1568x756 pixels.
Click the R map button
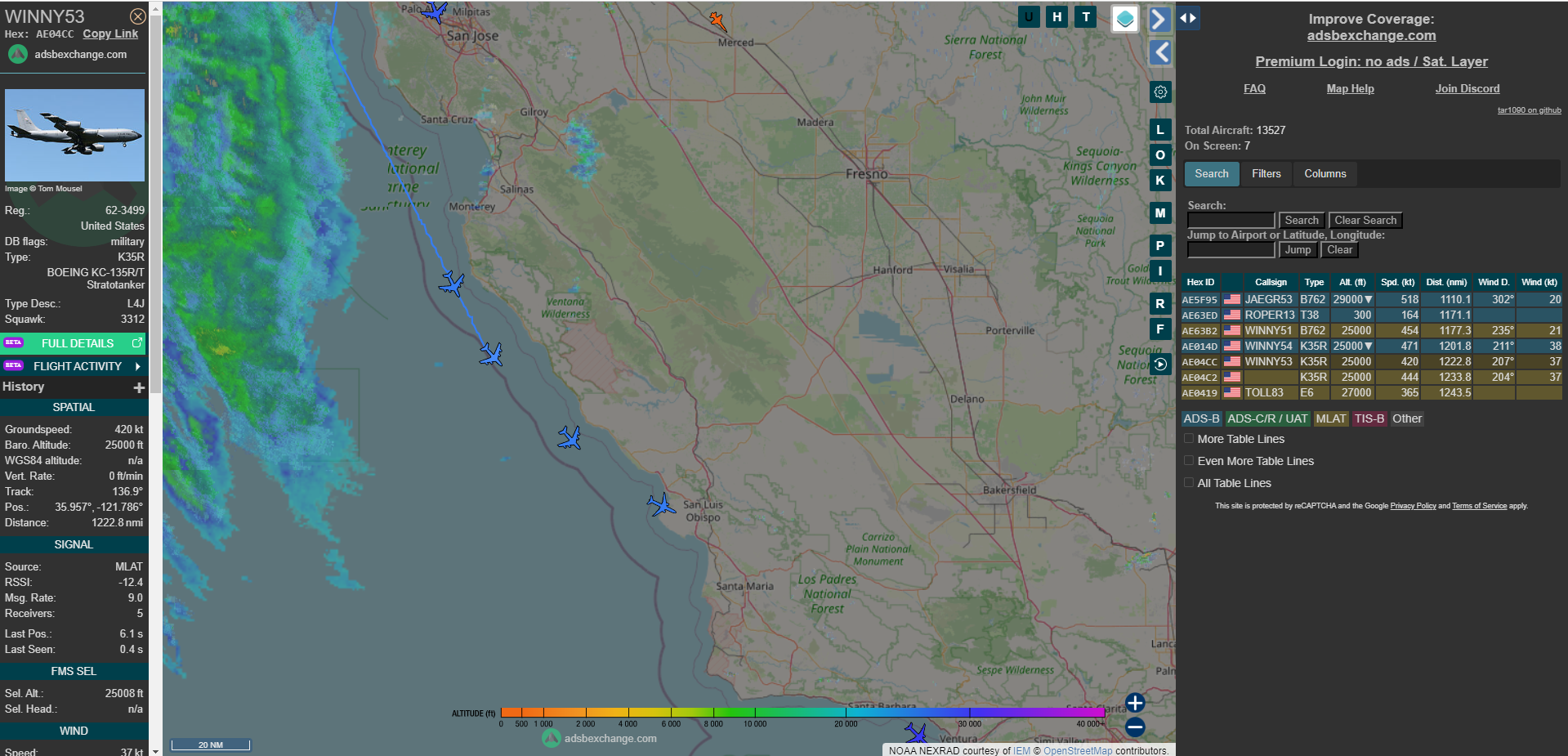click(x=1160, y=304)
